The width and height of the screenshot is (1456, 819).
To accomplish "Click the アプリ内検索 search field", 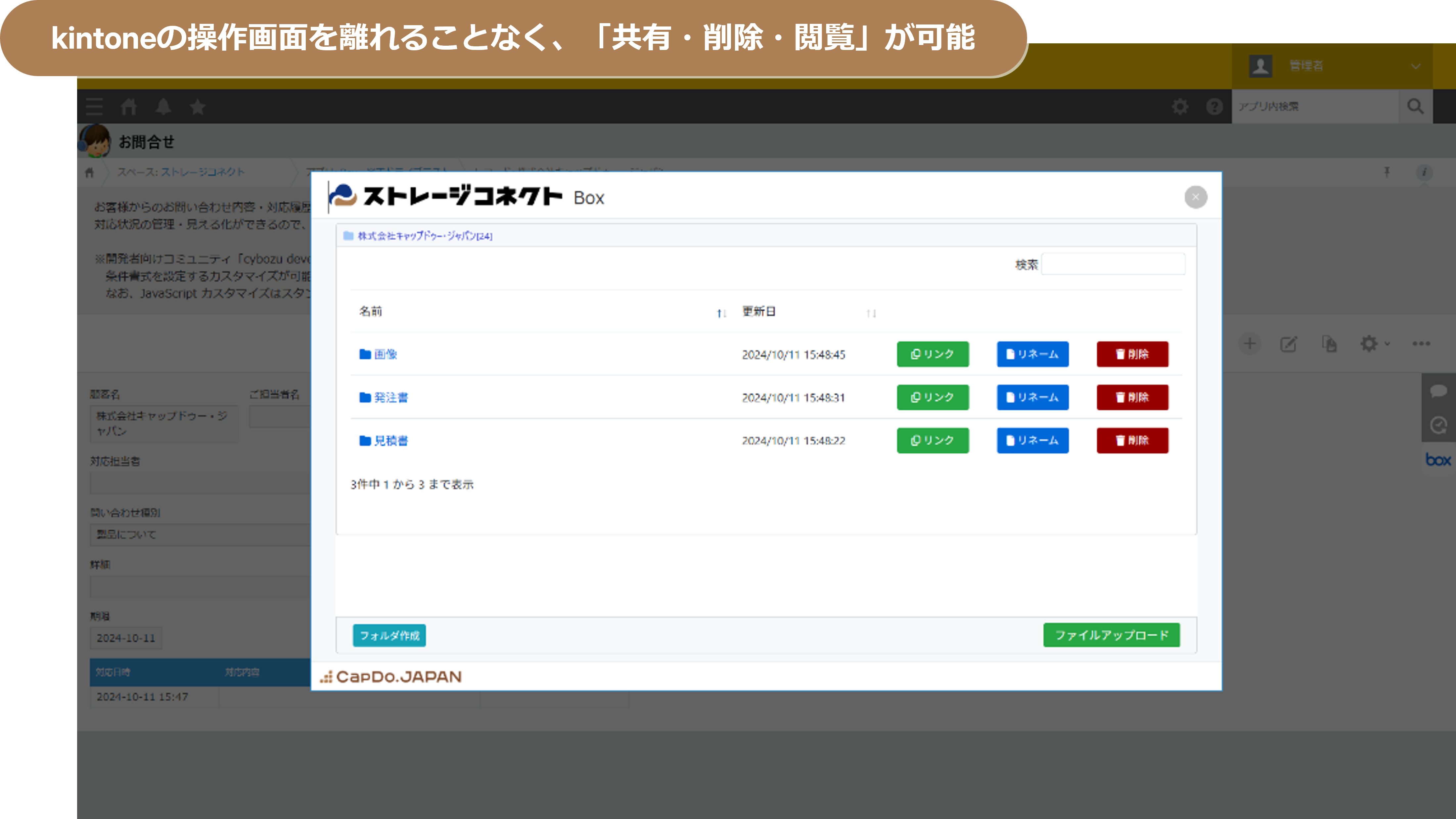I will [1315, 106].
